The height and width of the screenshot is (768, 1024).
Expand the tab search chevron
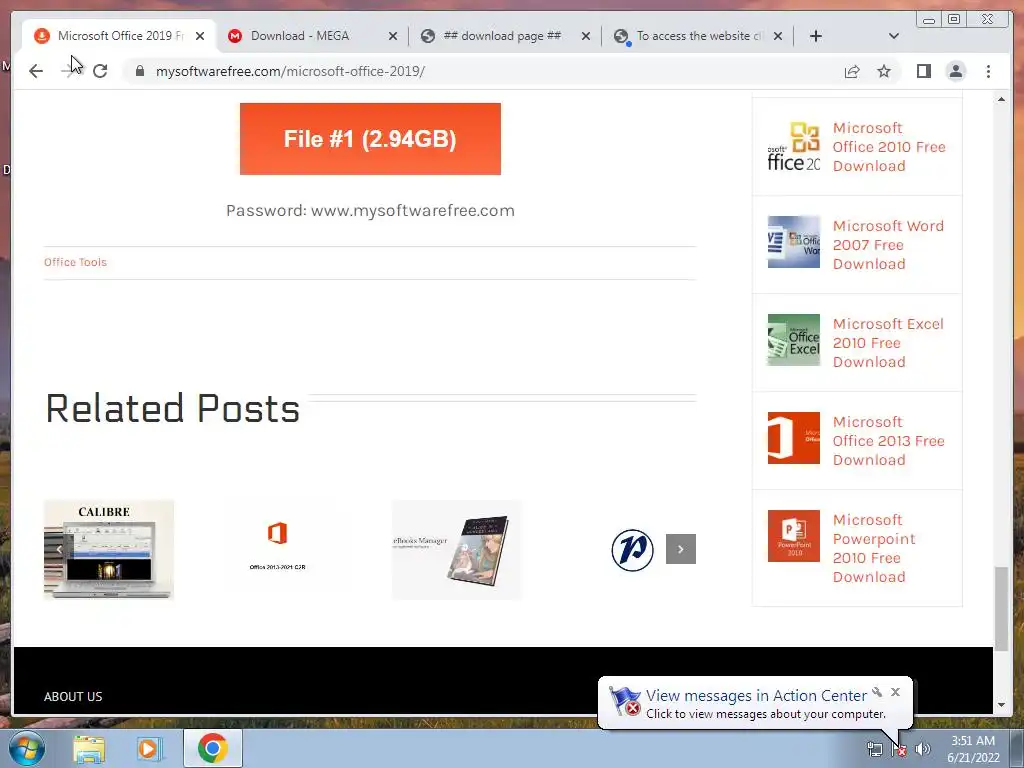tap(894, 36)
